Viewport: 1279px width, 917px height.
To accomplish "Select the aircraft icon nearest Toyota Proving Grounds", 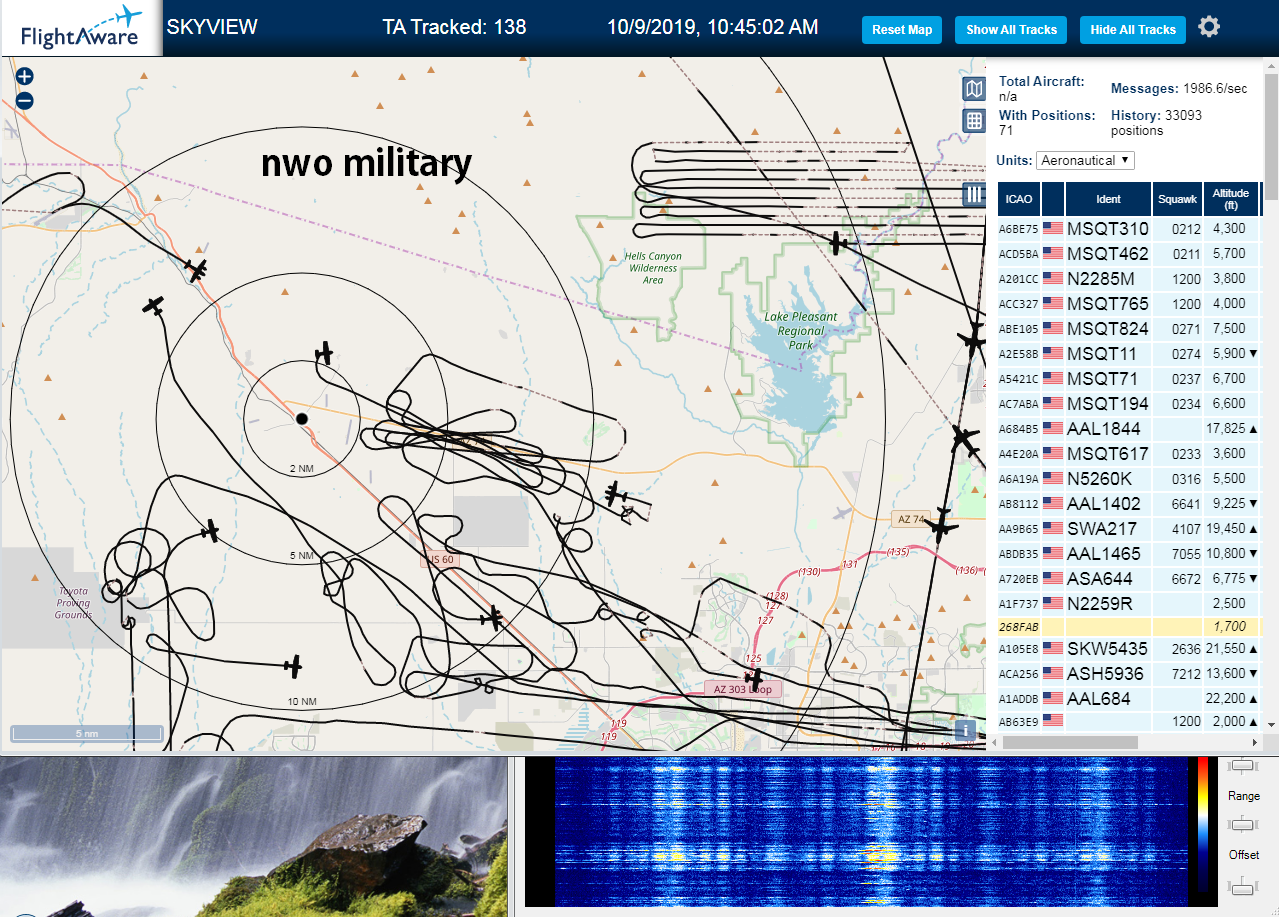I will (210, 531).
